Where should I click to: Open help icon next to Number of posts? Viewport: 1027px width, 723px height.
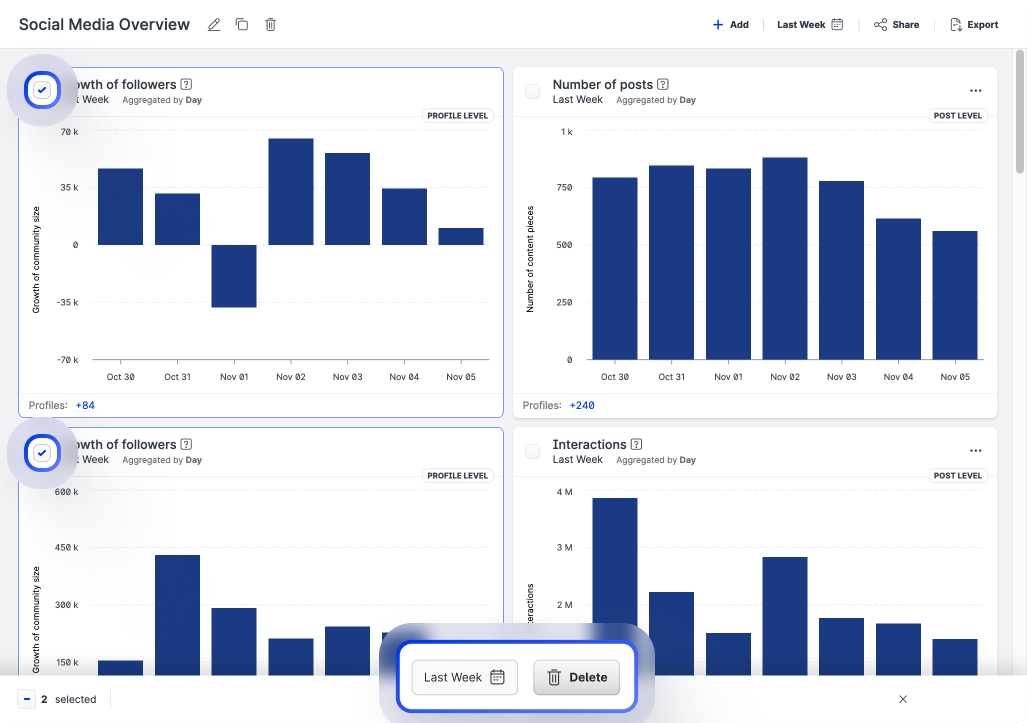[663, 85]
